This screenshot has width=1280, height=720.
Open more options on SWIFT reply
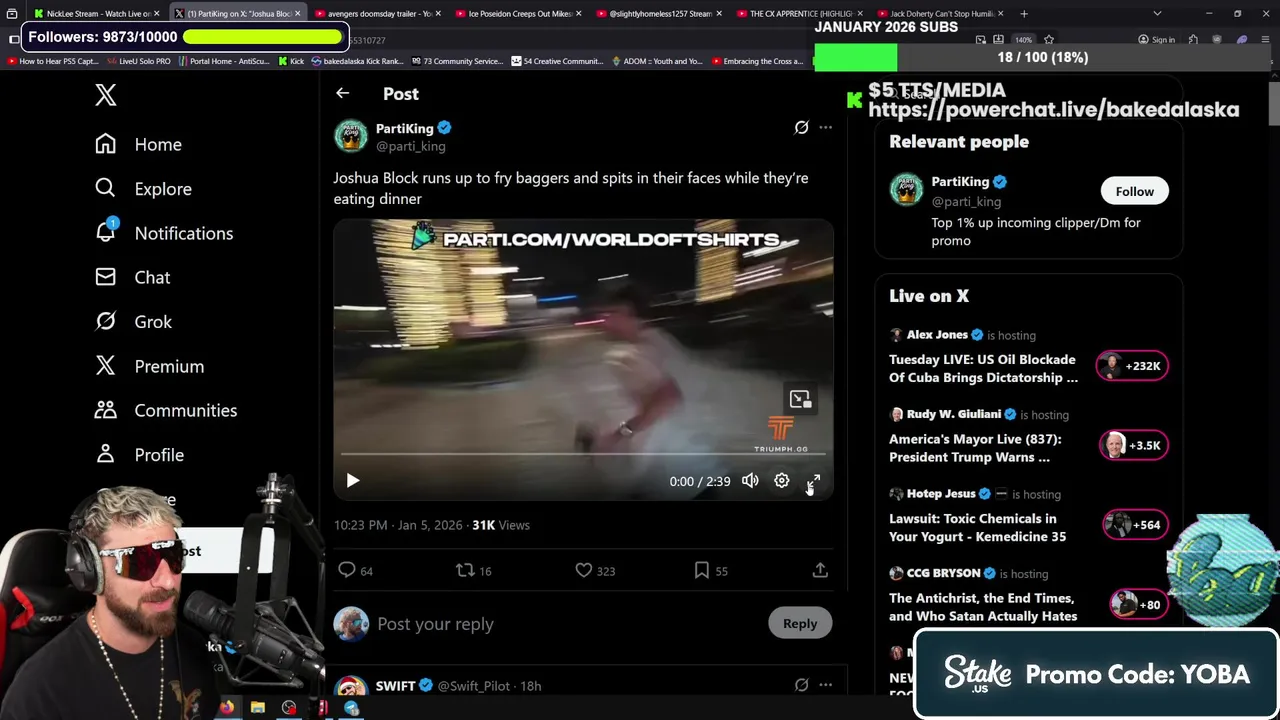[x=825, y=685]
